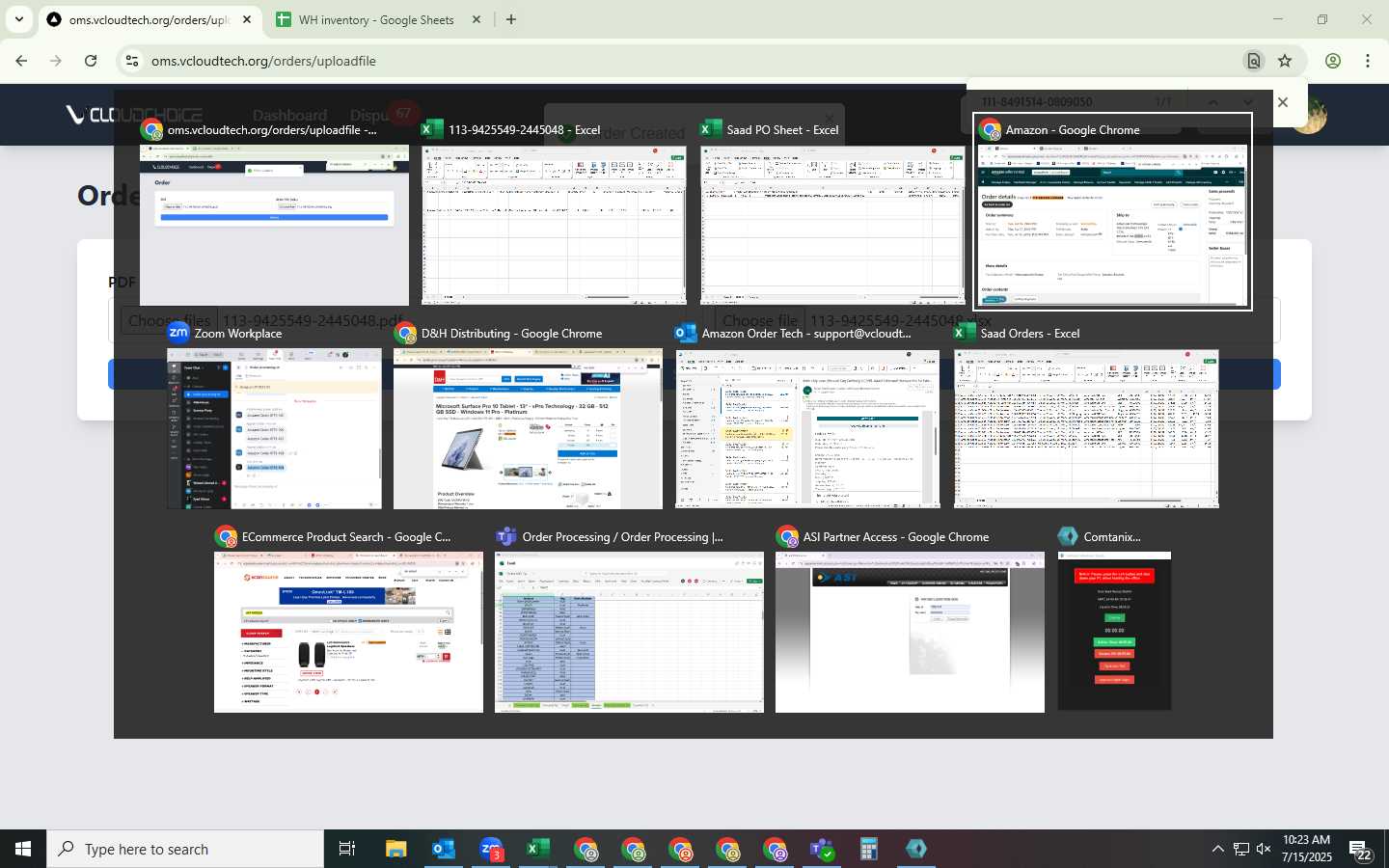Switch to the Zoom Workplace window

tap(274, 429)
